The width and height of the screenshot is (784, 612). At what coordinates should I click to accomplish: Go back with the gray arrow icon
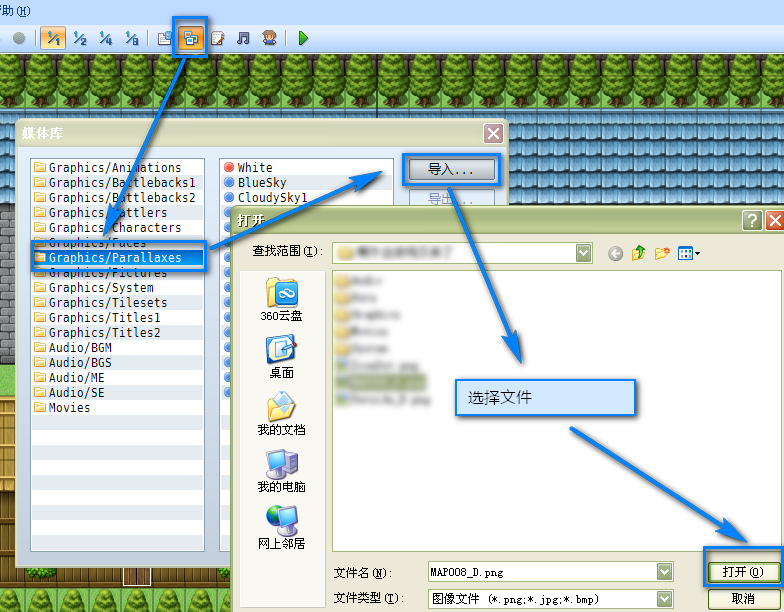click(615, 254)
